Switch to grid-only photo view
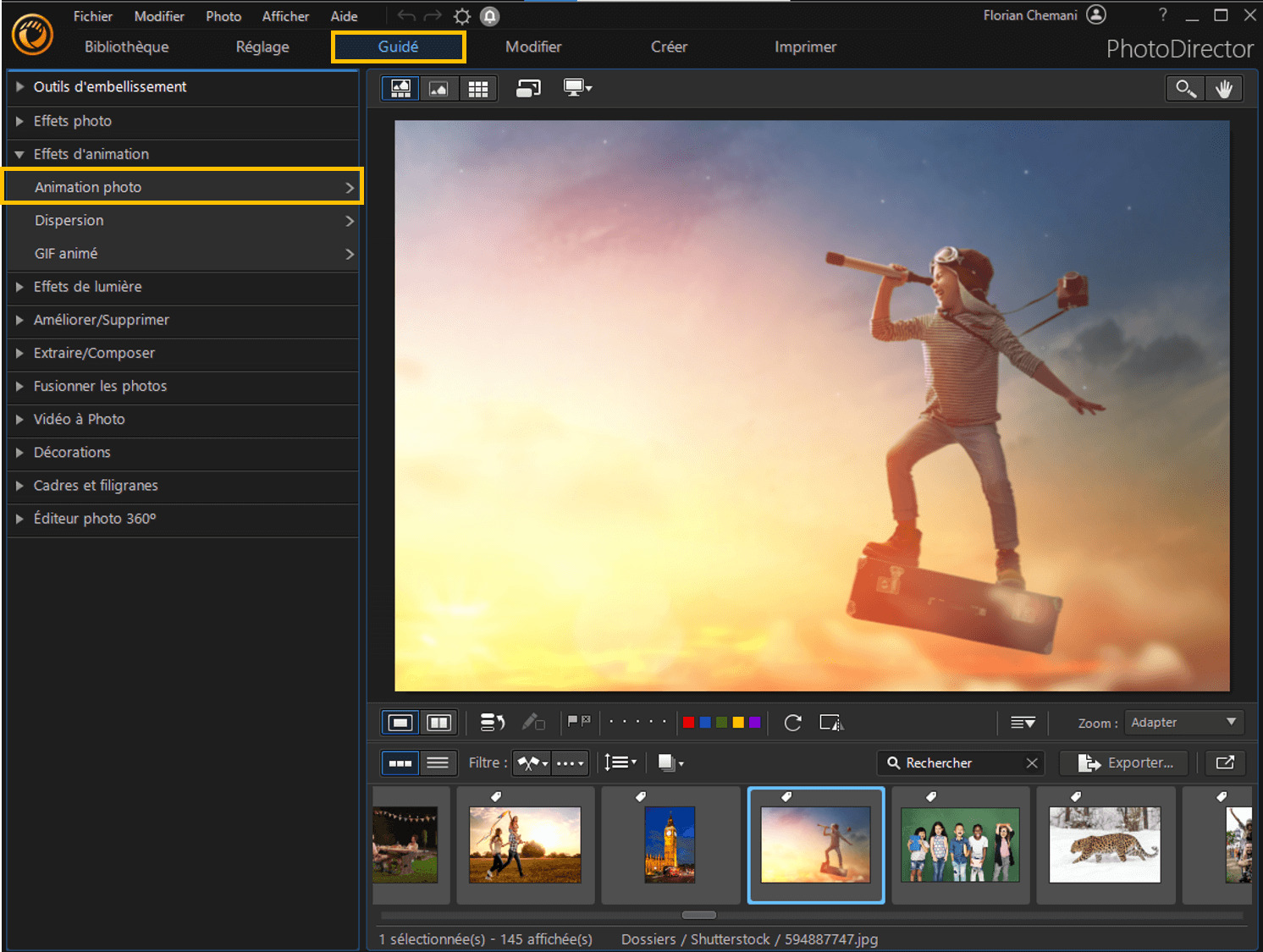The width and height of the screenshot is (1263, 952). [x=478, y=88]
